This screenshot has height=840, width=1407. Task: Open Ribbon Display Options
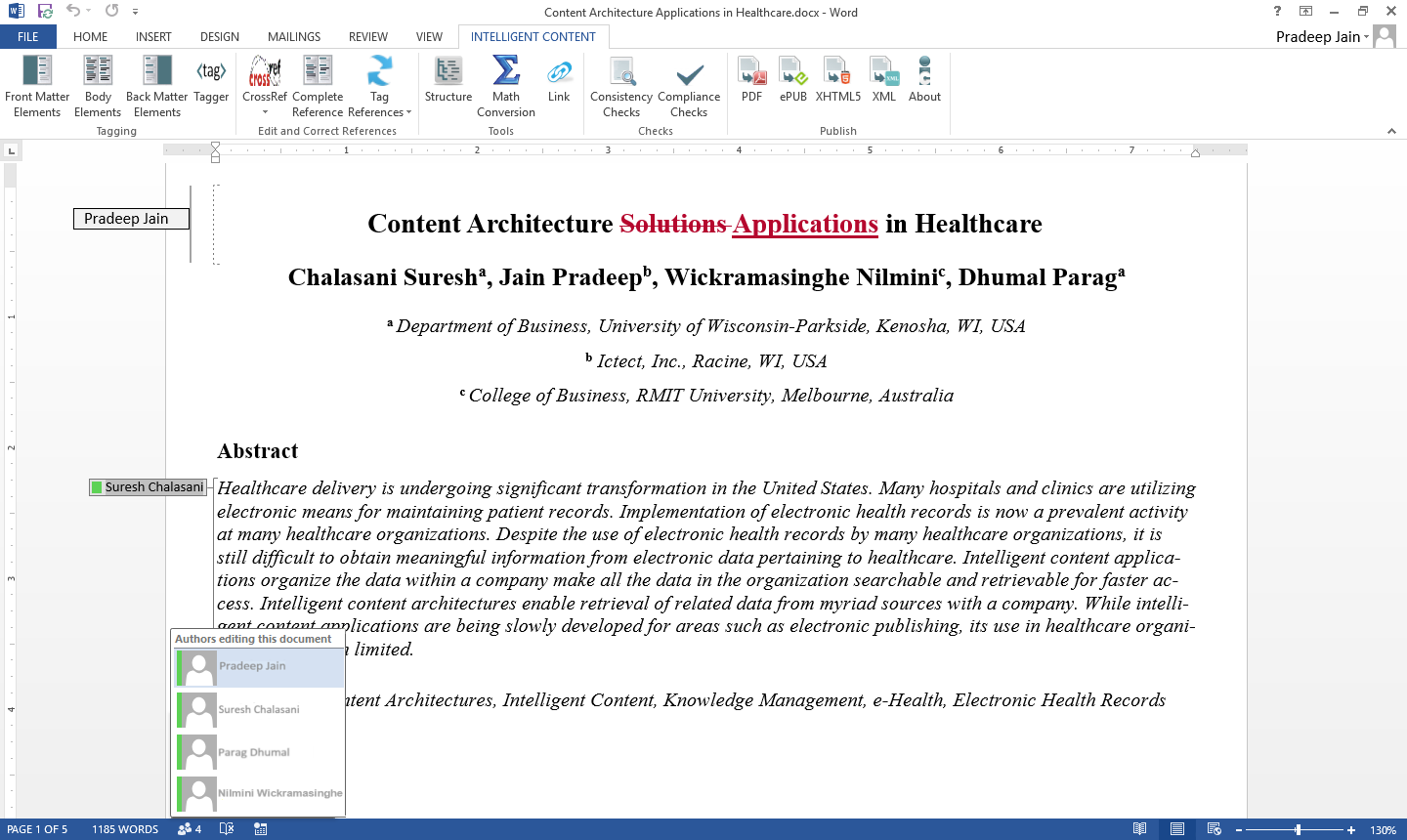1305,11
